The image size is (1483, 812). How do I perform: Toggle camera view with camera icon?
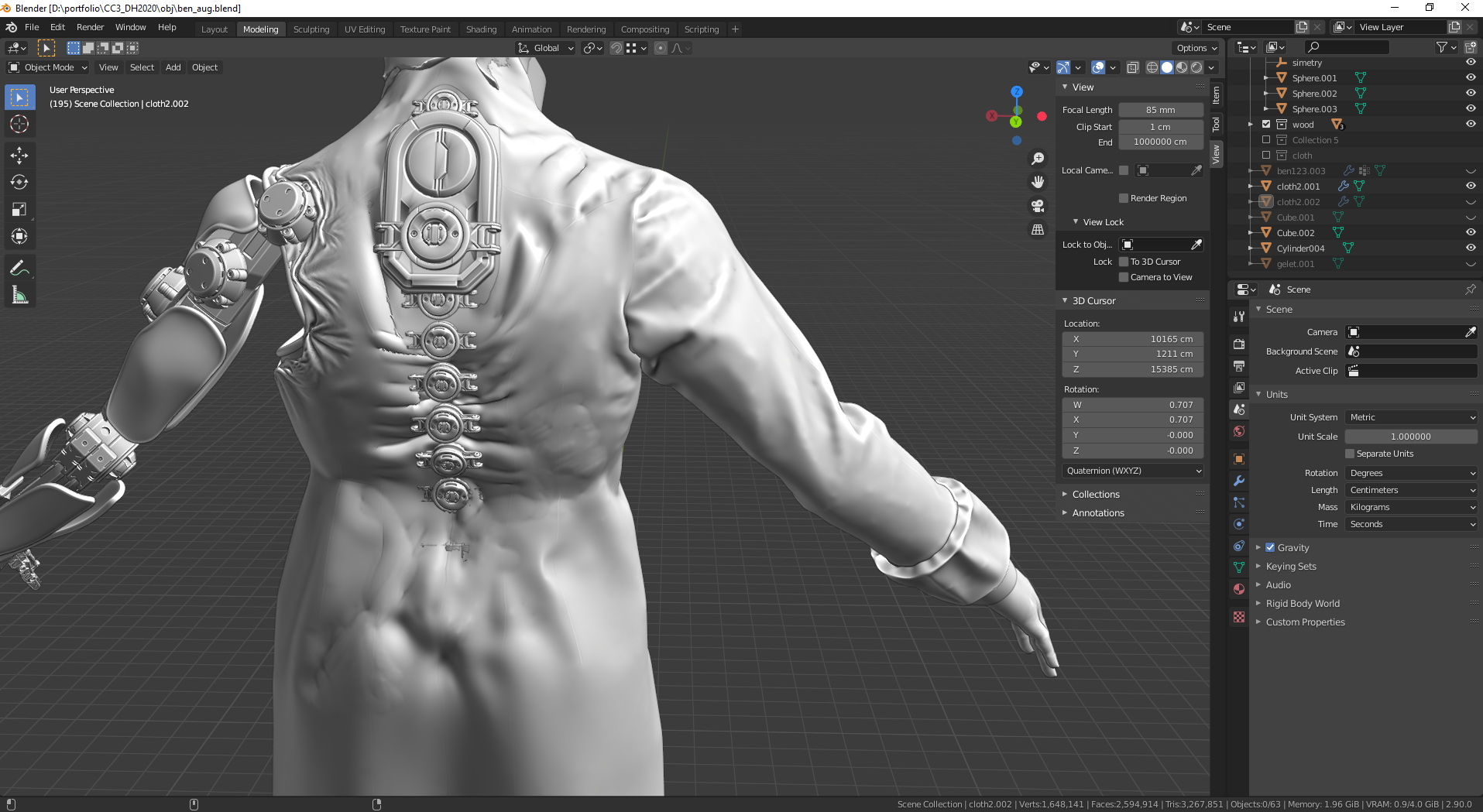(x=1038, y=206)
